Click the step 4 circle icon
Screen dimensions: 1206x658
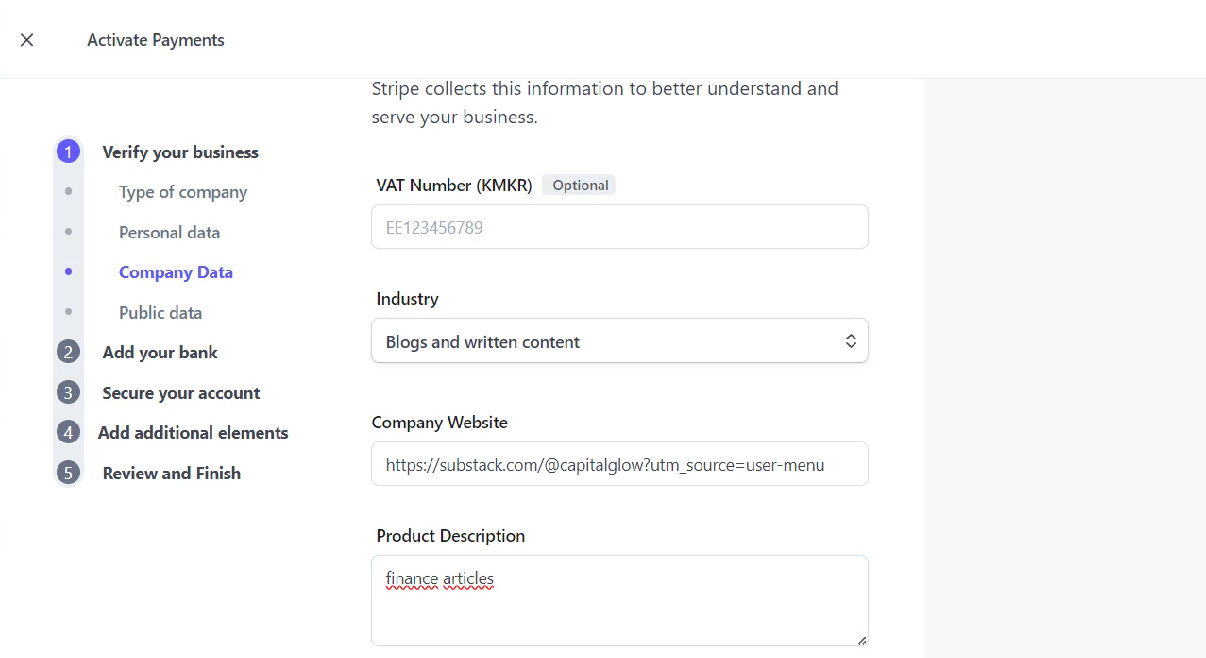(68, 433)
